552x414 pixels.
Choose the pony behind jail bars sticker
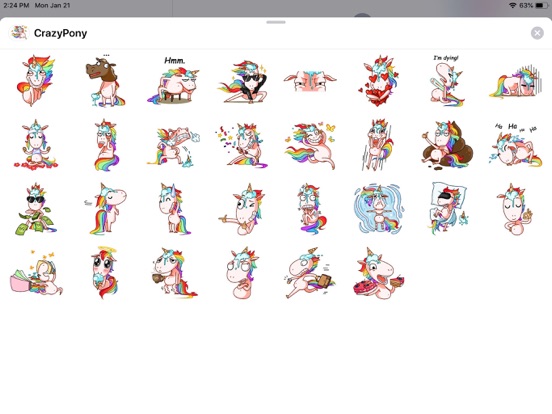coord(515,82)
